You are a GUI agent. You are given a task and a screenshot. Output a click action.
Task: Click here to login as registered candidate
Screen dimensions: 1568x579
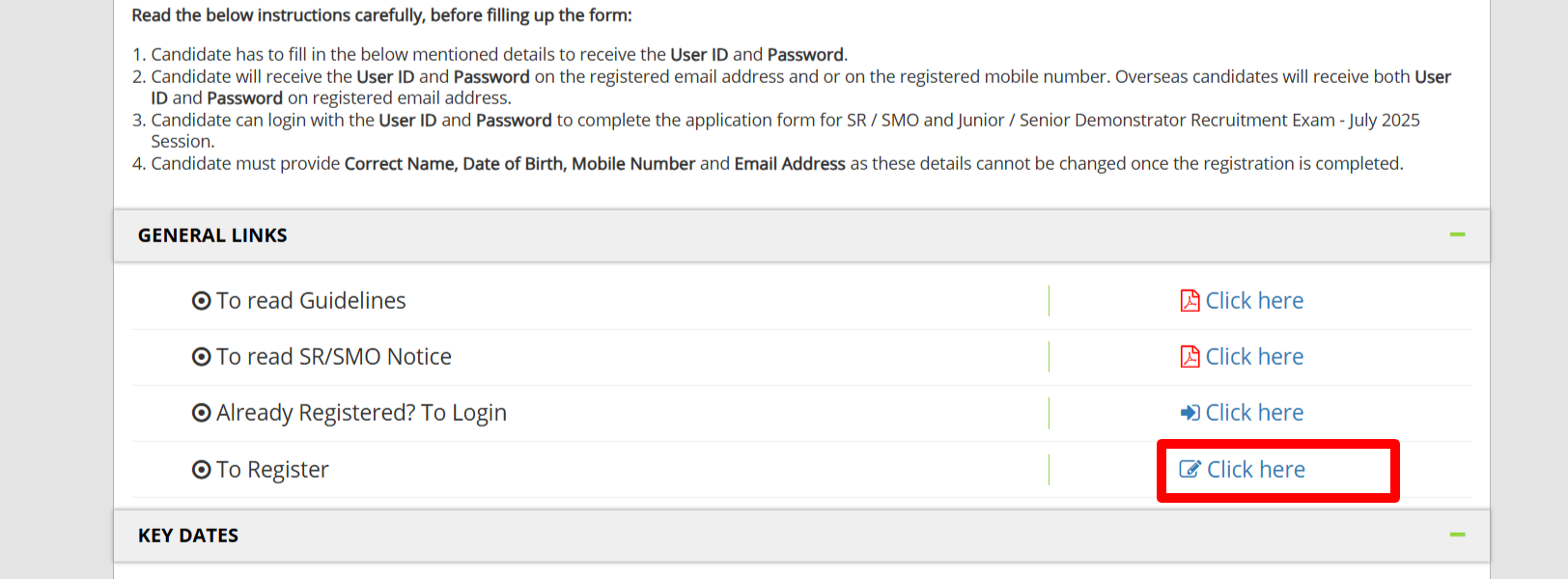[x=1255, y=412]
